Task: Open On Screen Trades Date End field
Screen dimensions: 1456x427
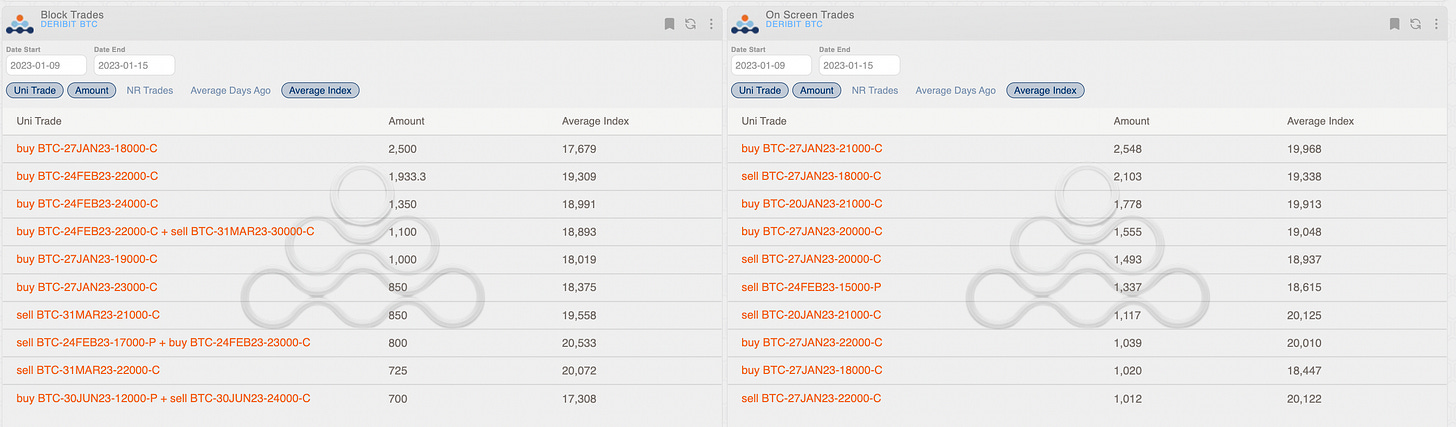Action: 859,65
